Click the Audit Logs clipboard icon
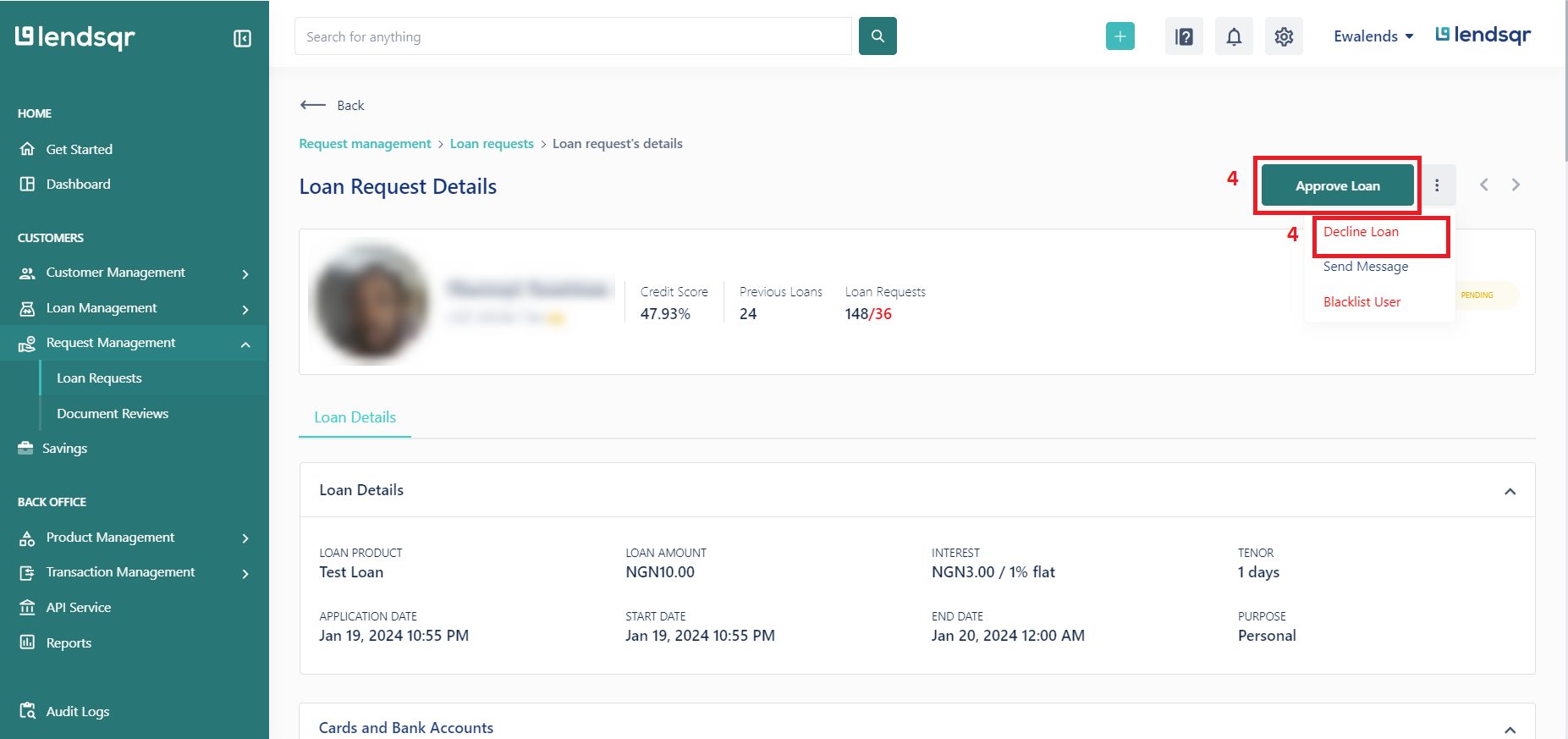 [27, 711]
